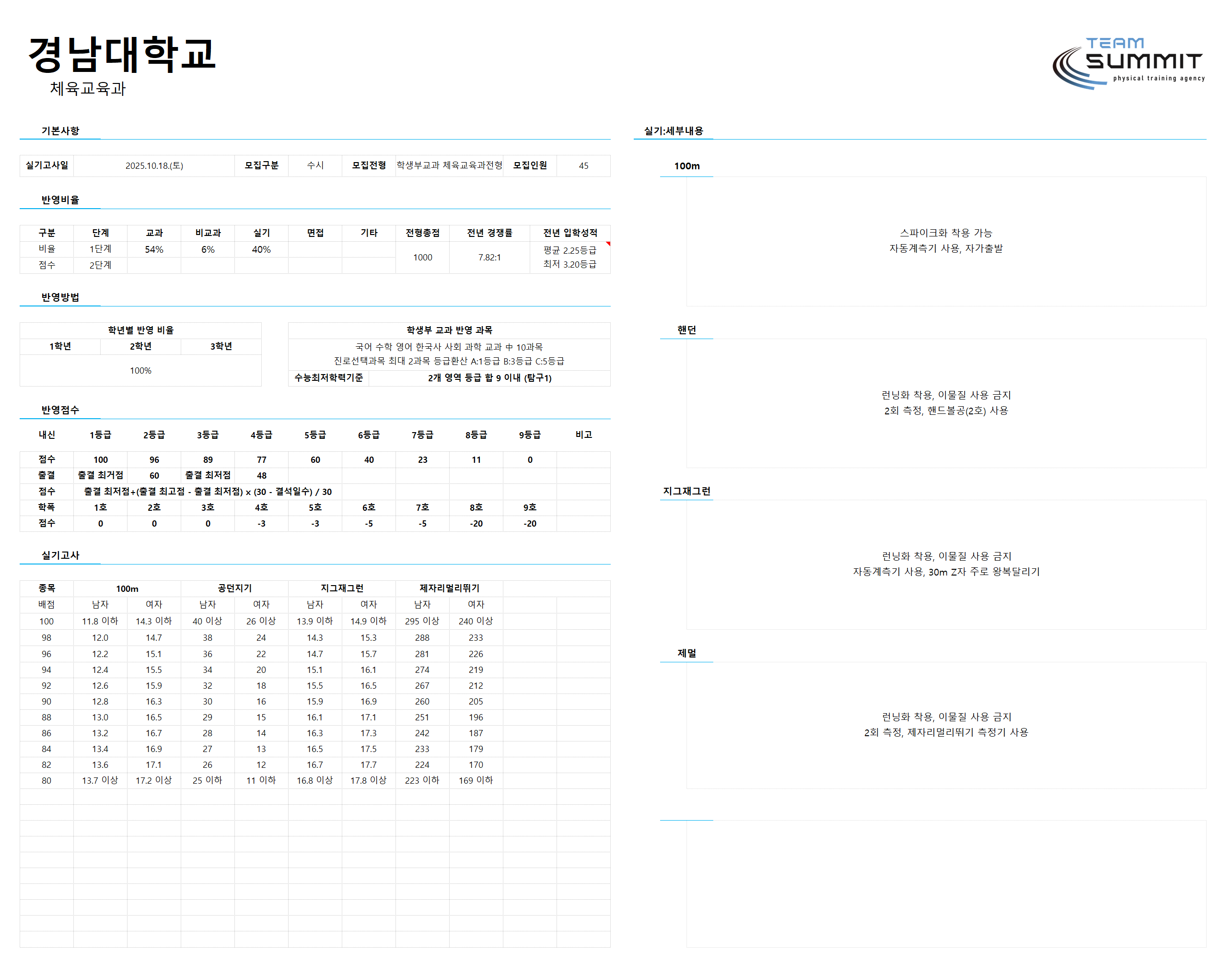Select 평균 2.25등급 text

click(569, 250)
